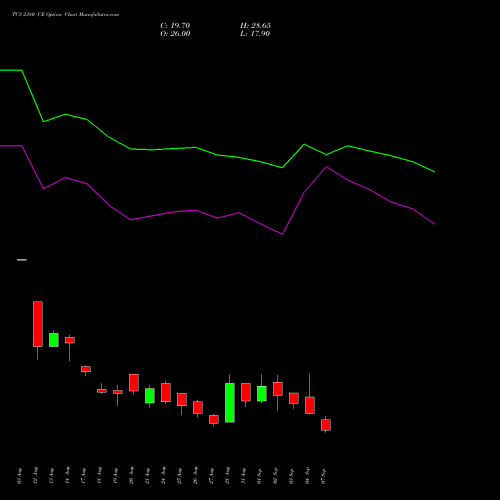Click the 02 Sep date label
Screen dimensions: 500x500
pos(275,476)
